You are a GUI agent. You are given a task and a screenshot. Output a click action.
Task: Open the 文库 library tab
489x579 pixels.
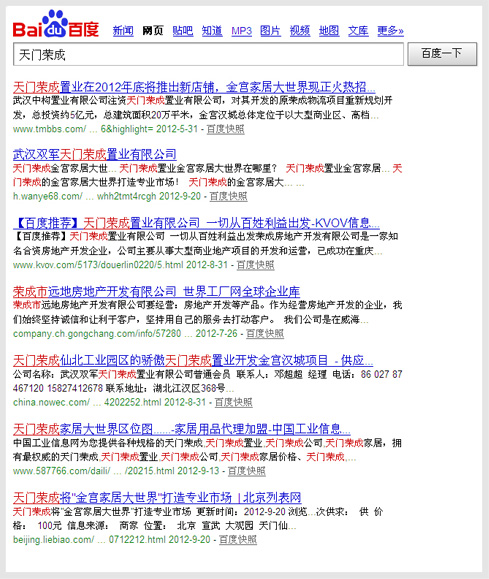(358, 31)
